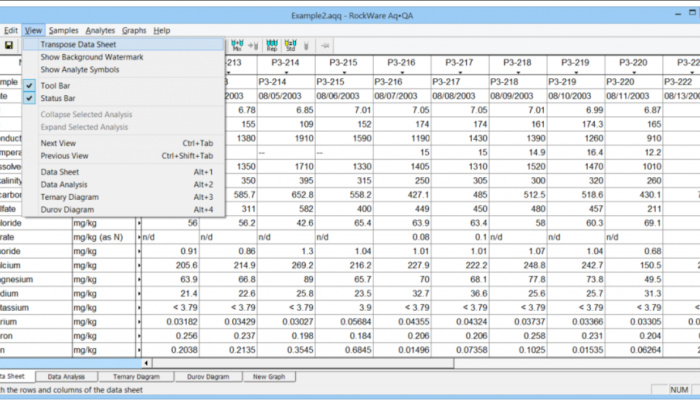The image size is (700, 400).
Task: Toggle the Tool Bar checkmark in View menu
Action: pyautogui.click(x=29, y=86)
